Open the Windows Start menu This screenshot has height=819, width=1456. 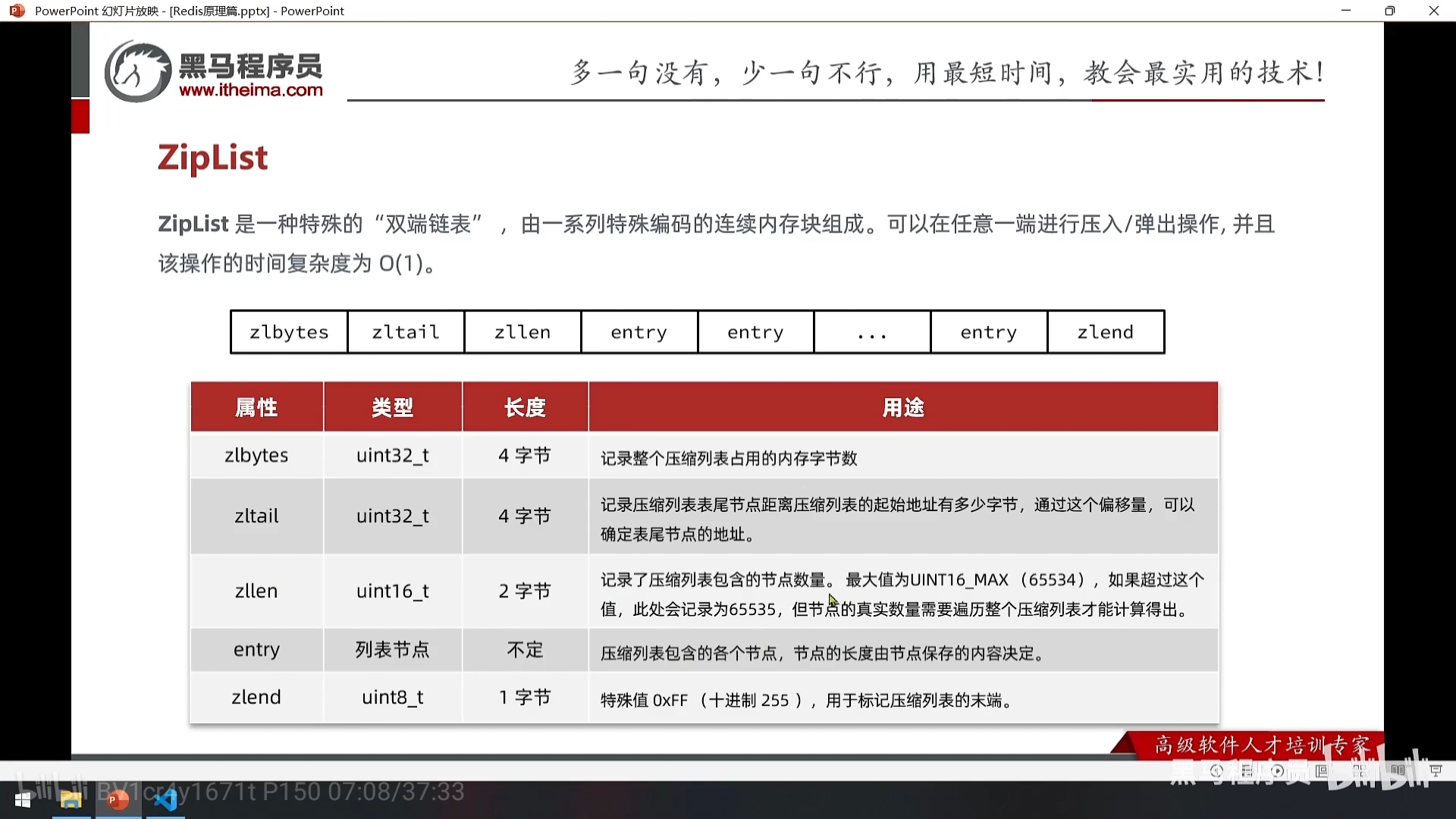point(23,800)
